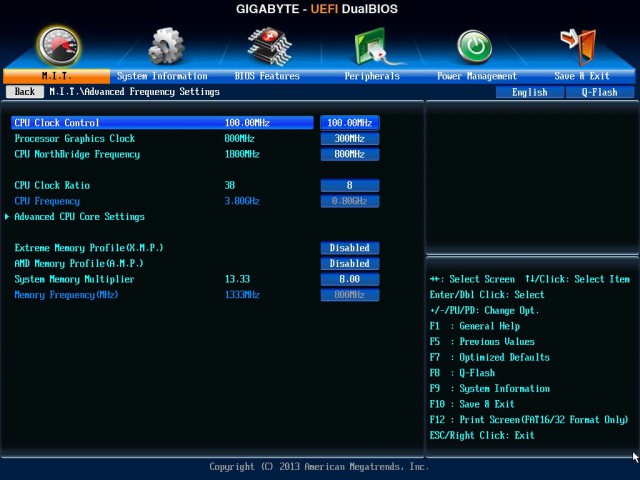Click the 13.33 memory multiplier value
The width and height of the screenshot is (640, 480).
coord(237,279)
